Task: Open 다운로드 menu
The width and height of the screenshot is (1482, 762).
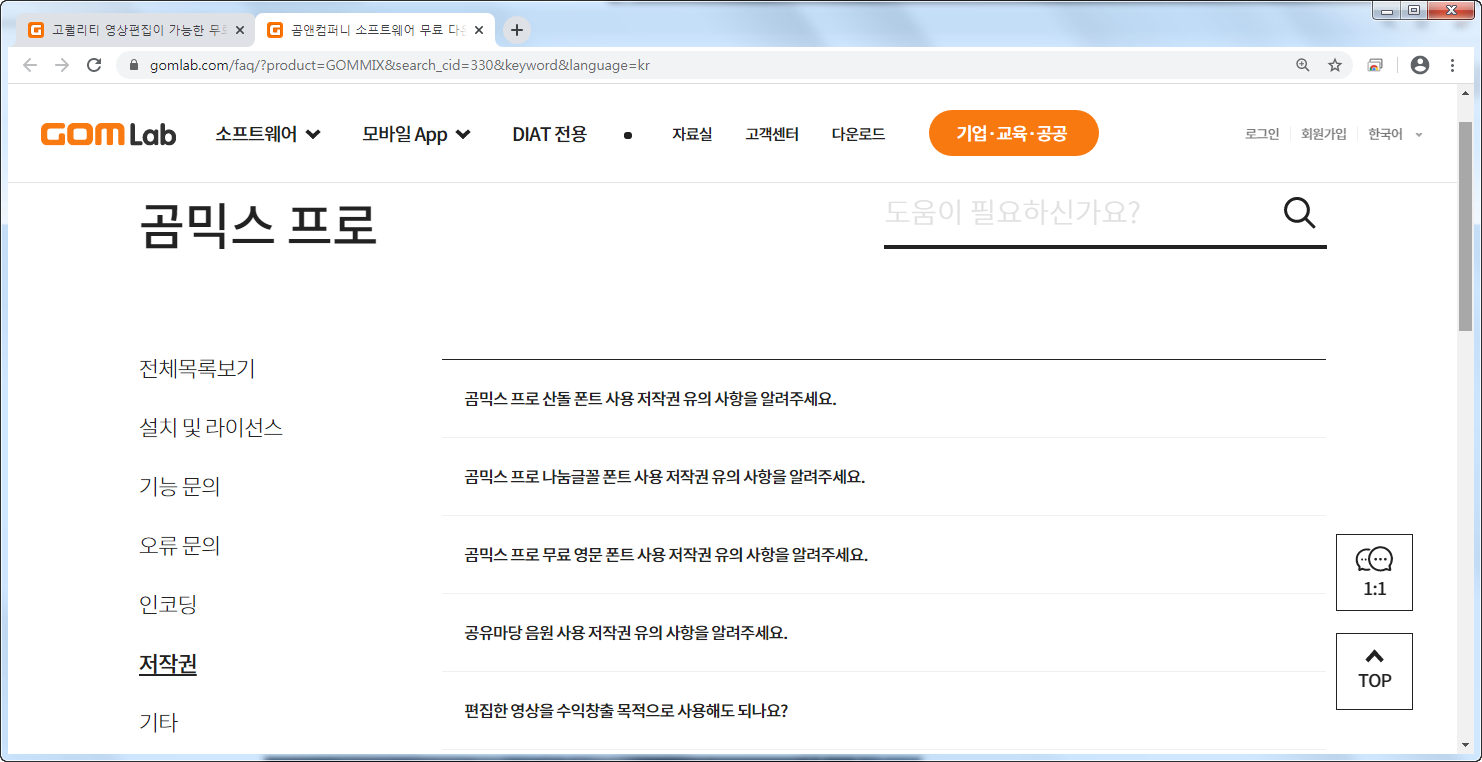Action: (x=858, y=134)
